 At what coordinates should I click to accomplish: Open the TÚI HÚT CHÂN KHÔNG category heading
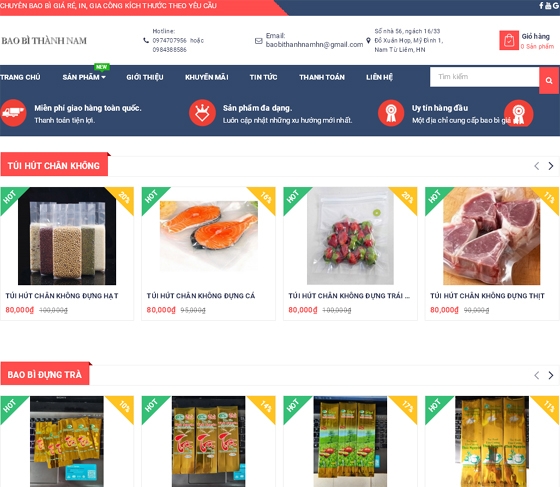tap(54, 166)
